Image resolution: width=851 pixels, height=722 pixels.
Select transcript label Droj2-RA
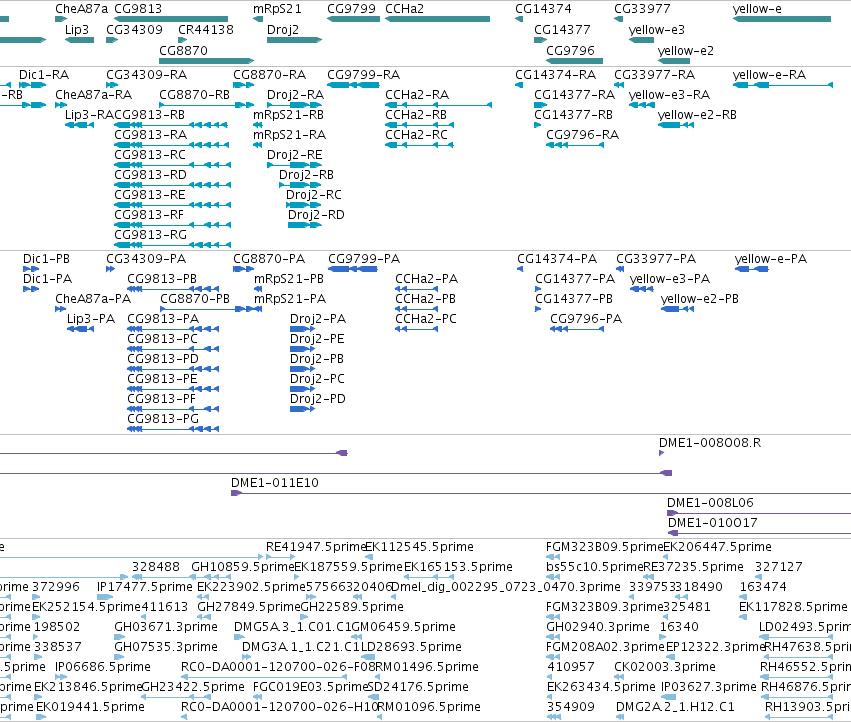tap(295, 94)
